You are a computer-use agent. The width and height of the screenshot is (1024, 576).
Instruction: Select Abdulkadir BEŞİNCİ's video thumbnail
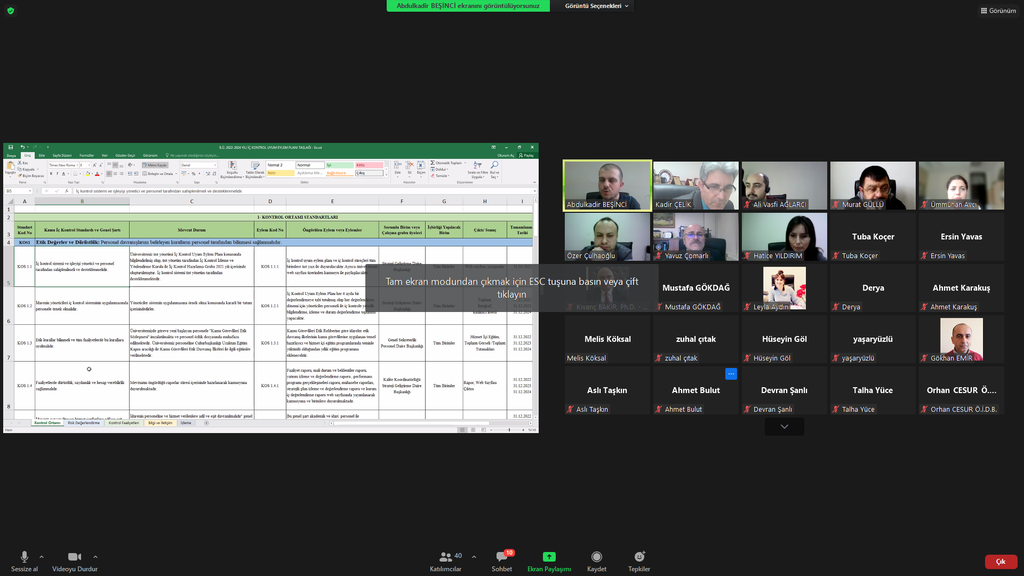click(x=606, y=185)
